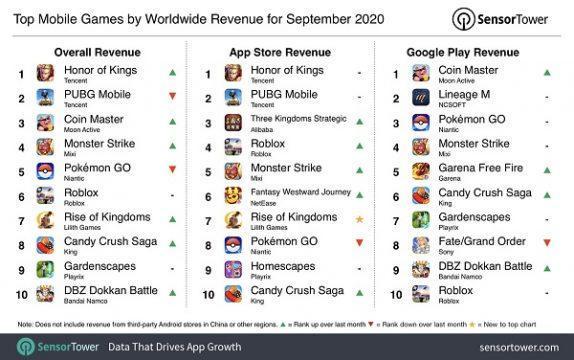Click red down arrow beside Fate/Grand Order
This screenshot has width=574, height=360.
click(547, 242)
